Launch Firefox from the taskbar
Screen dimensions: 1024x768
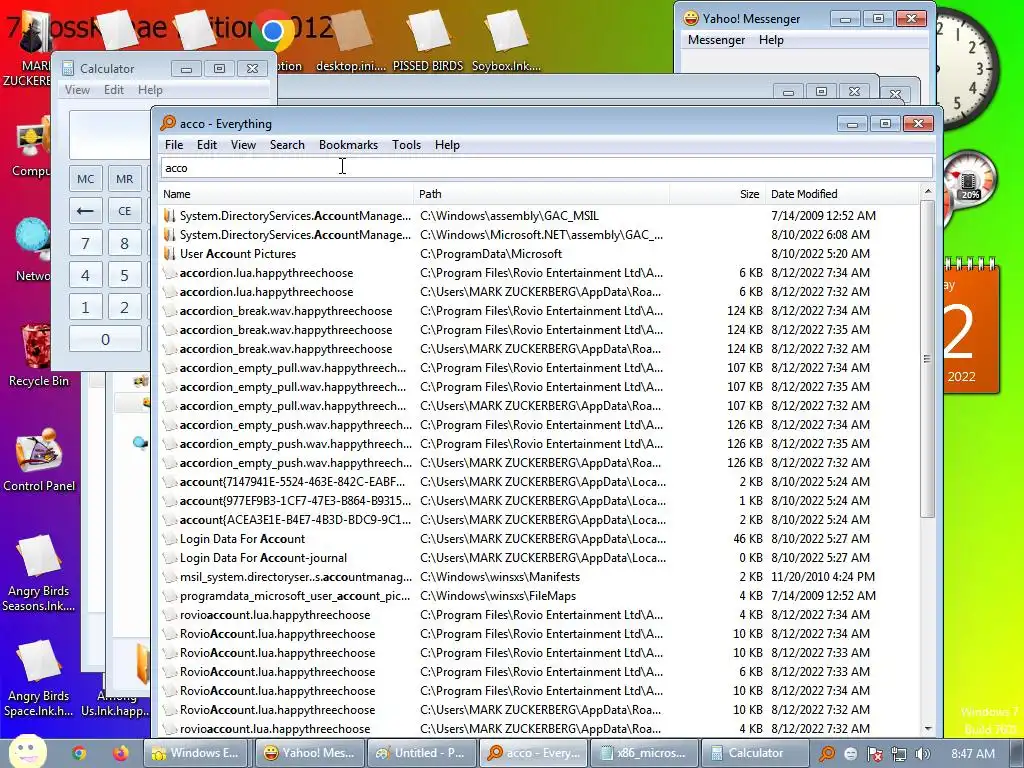121,753
